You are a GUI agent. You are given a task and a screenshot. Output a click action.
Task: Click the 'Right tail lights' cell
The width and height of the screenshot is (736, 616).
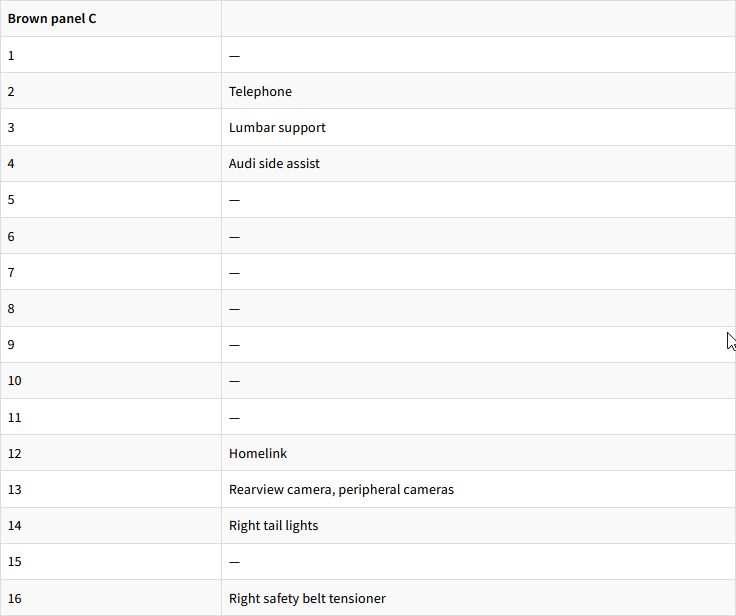(273, 526)
